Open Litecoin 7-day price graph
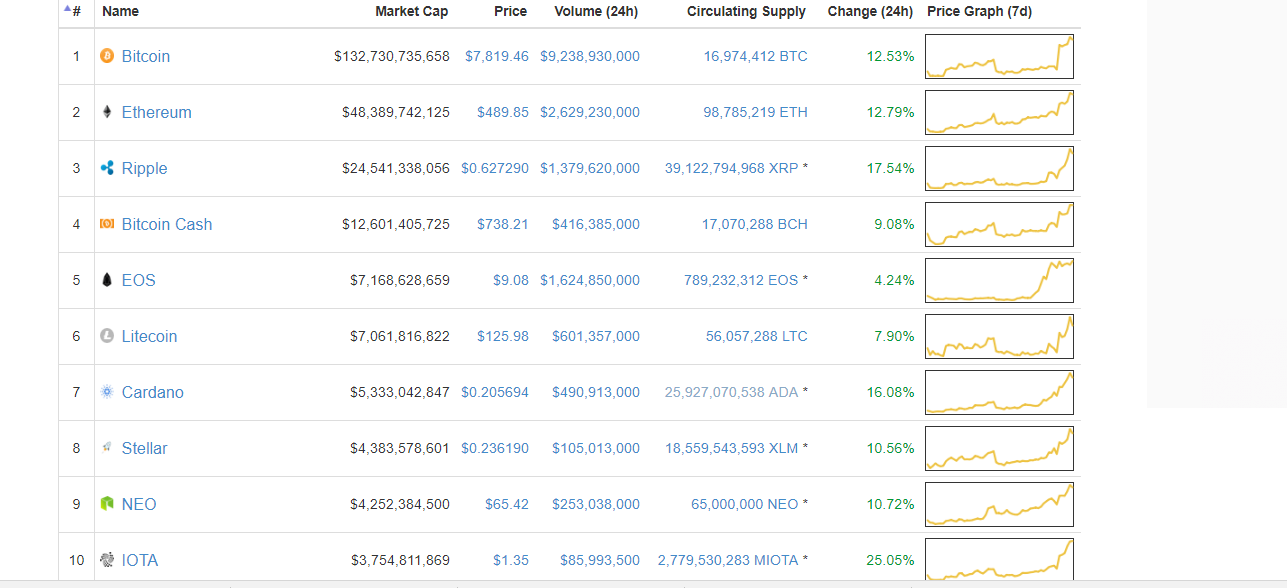Screen dimensions: 1287x588 click(999, 336)
